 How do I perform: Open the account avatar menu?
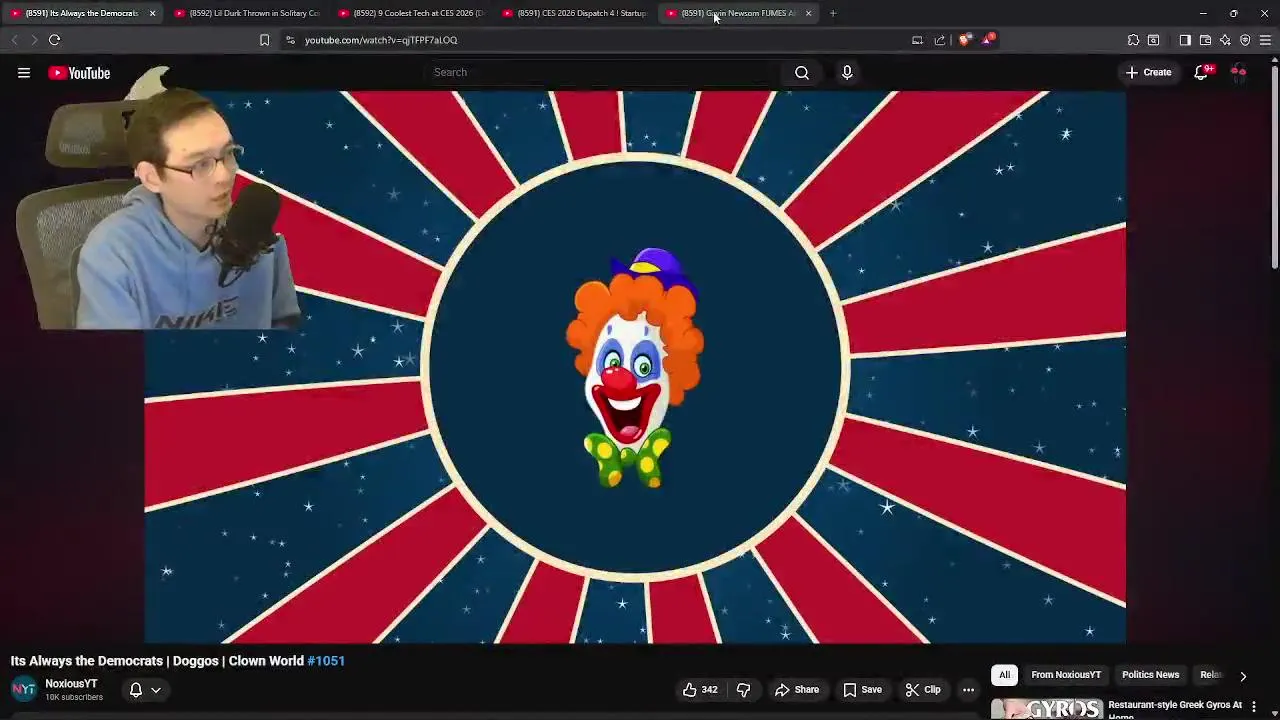tap(1238, 72)
